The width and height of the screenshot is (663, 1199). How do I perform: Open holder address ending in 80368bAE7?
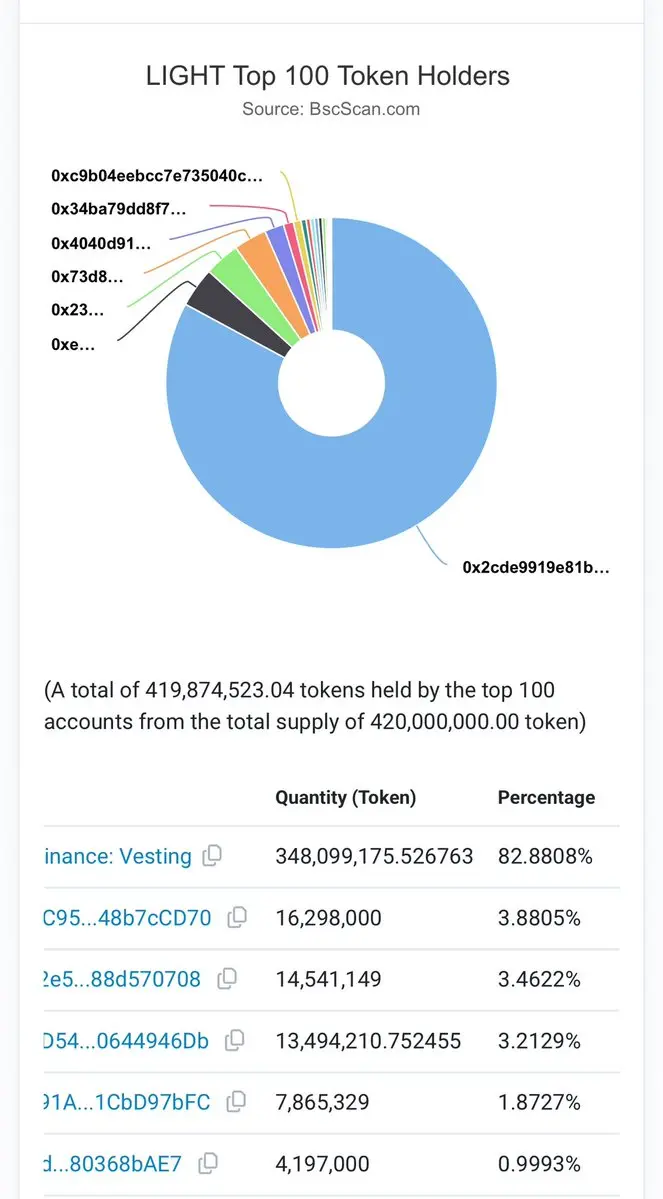[x=113, y=1164]
